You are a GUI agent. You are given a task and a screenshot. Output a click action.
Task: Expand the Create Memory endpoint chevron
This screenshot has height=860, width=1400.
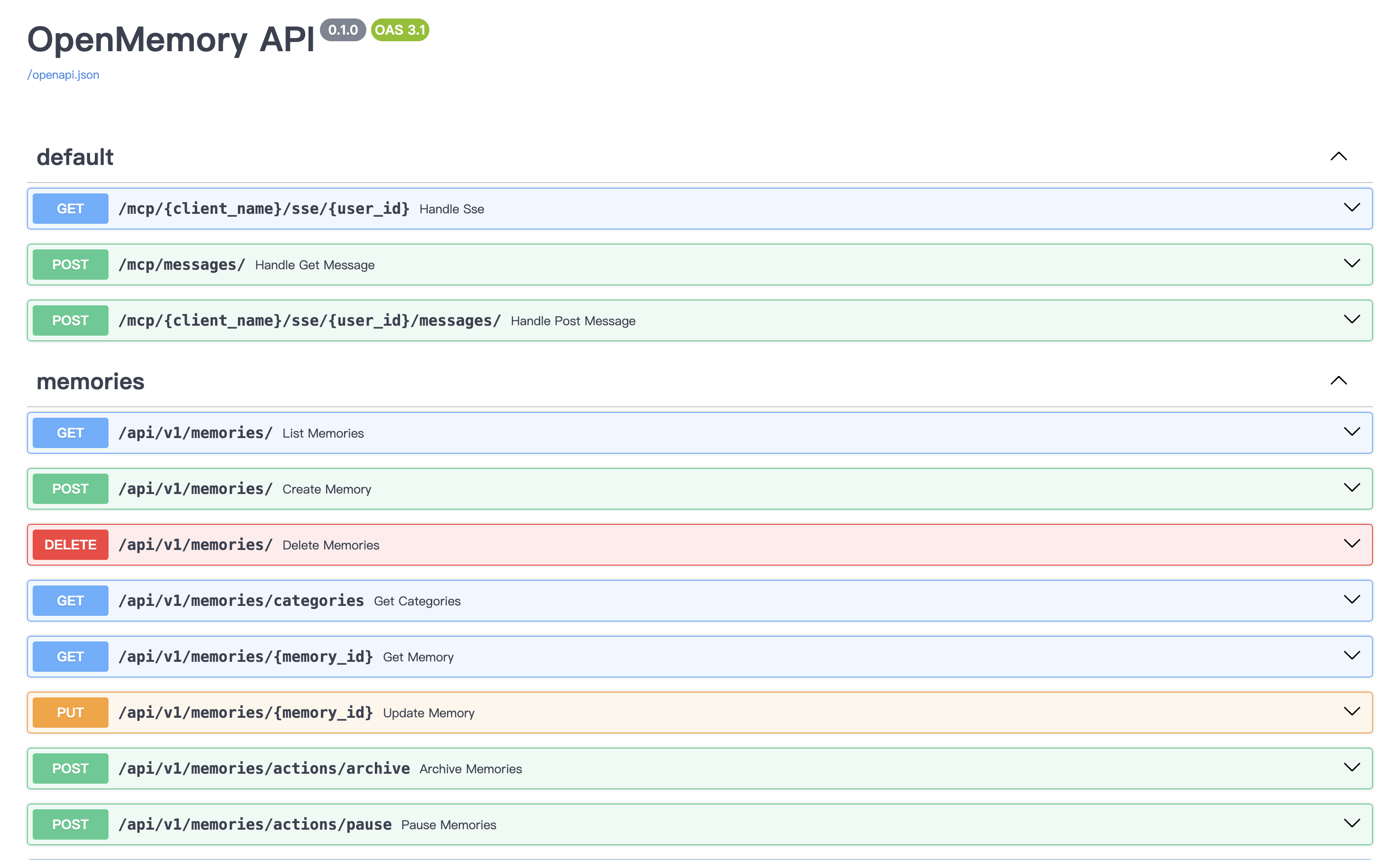point(1352,487)
